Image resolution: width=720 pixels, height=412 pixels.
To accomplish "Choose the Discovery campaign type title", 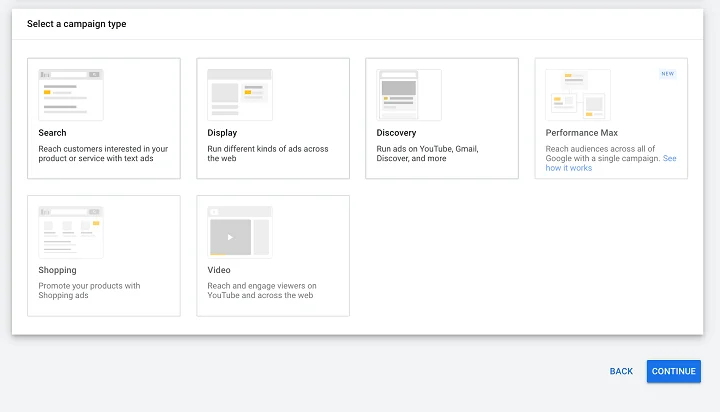I will [396, 133].
